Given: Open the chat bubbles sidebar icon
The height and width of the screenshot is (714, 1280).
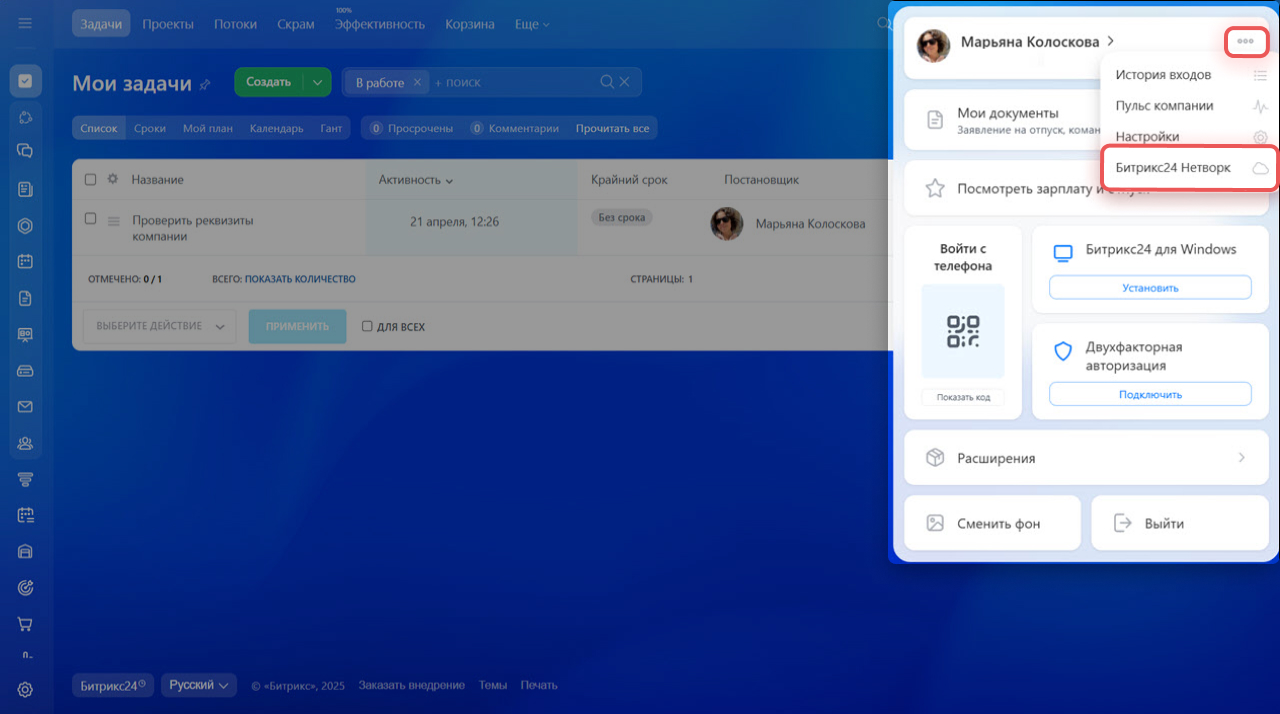Looking at the screenshot, I should coord(26,152).
